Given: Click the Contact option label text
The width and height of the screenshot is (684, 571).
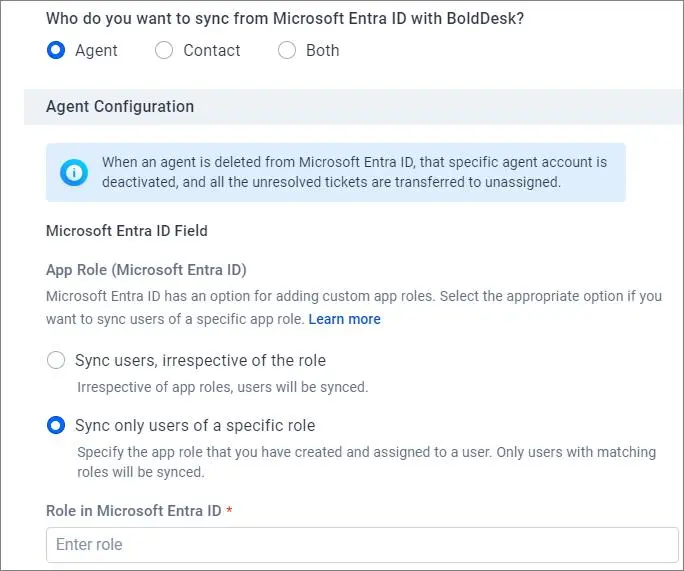Looking at the screenshot, I should pyautogui.click(x=212, y=51).
